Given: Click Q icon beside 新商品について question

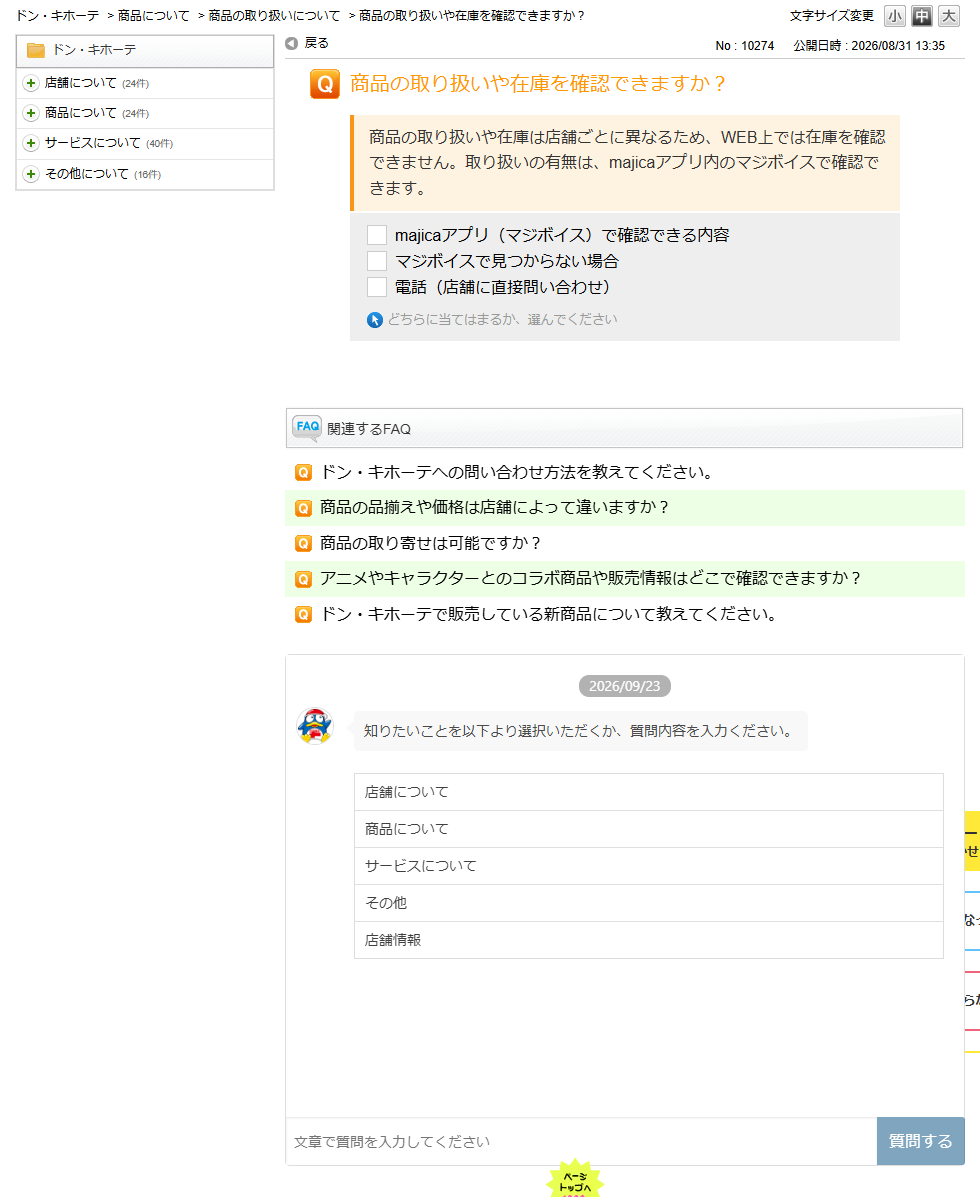Looking at the screenshot, I should click(304, 615).
